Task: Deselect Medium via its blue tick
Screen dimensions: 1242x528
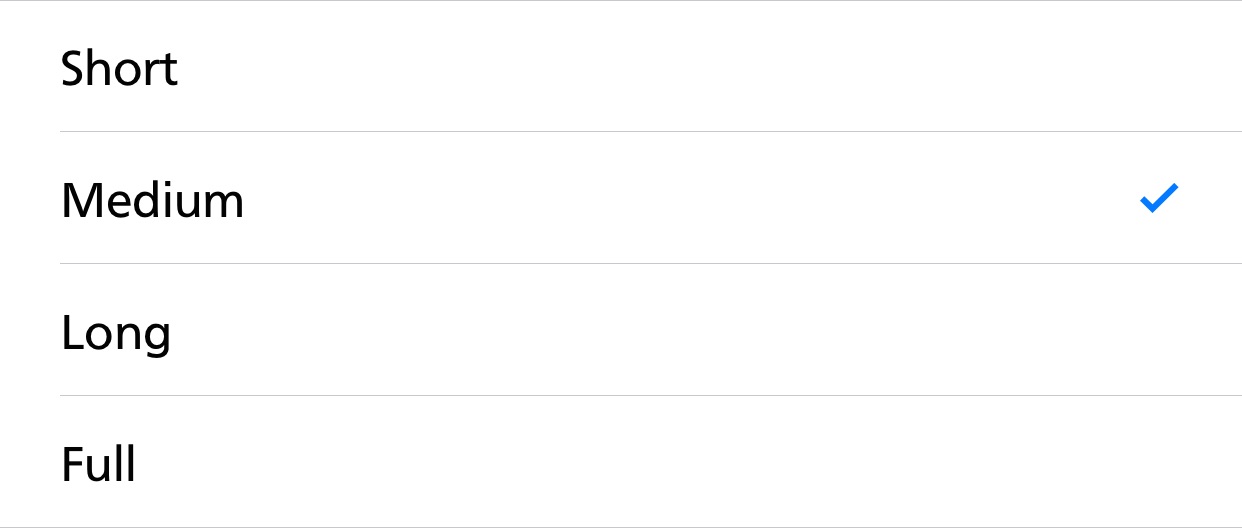Action: [x=1160, y=199]
